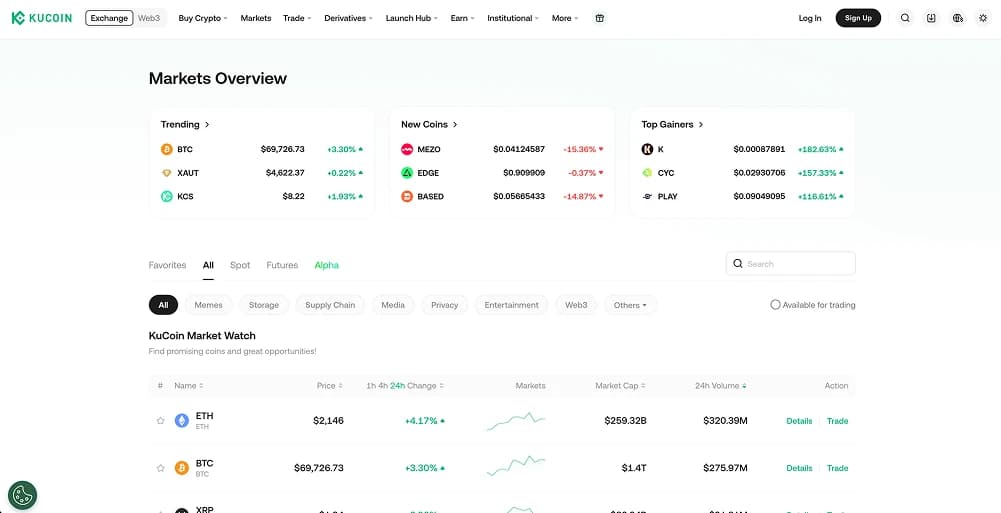This screenshot has width=1001, height=513.
Task: Click the Sign Up button
Action: pos(858,18)
